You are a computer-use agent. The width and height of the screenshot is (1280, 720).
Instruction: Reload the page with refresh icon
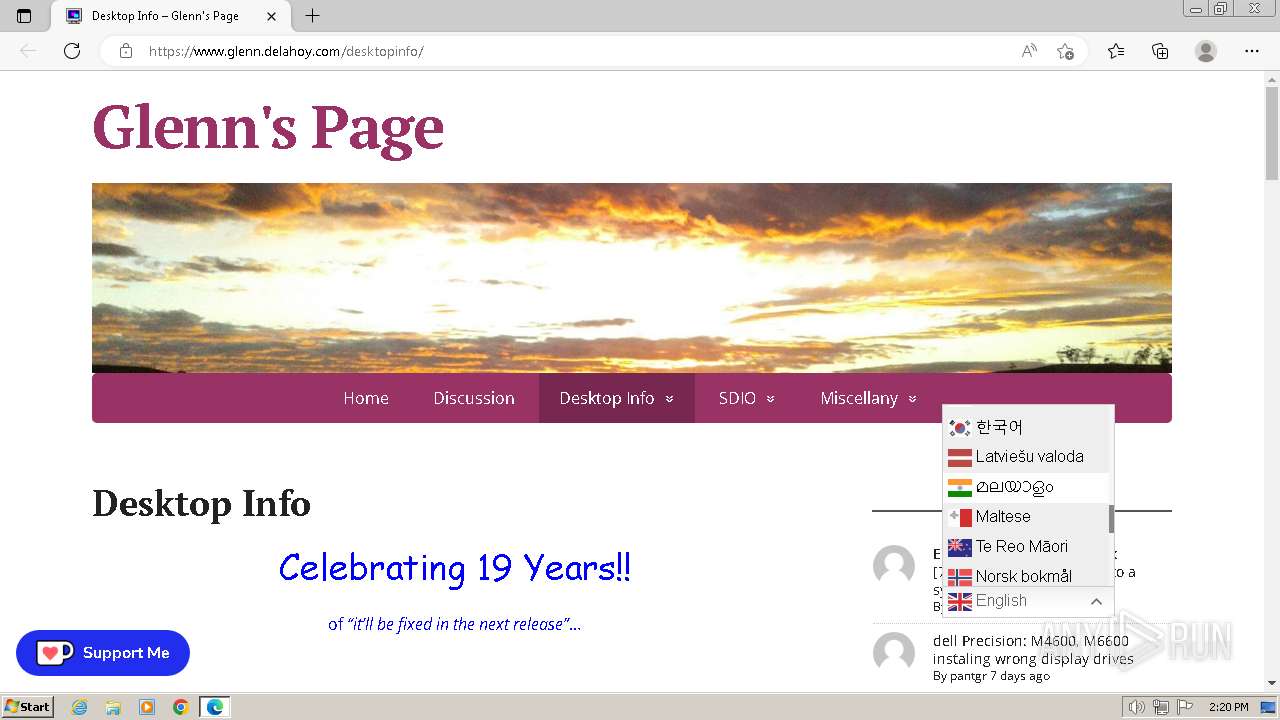click(x=72, y=51)
